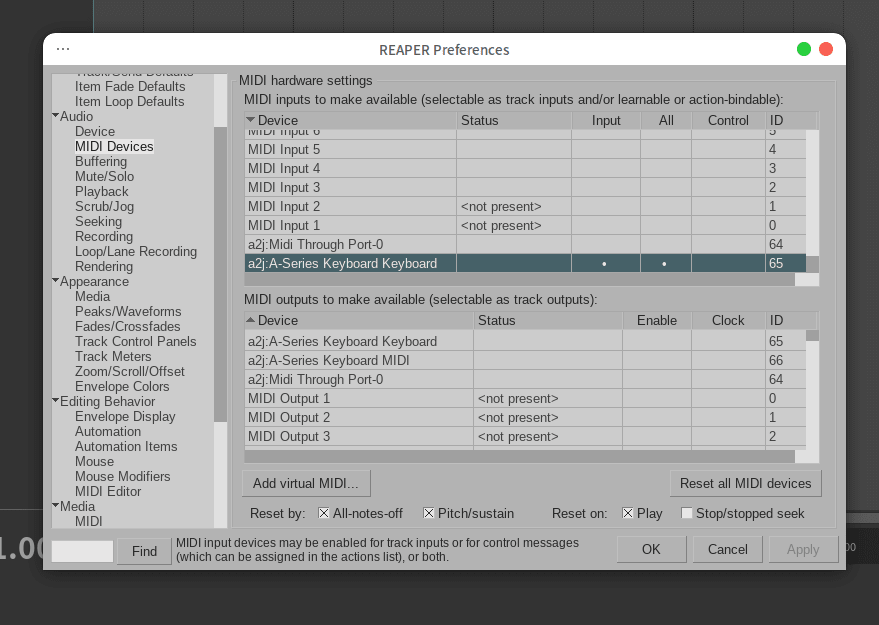This screenshot has width=879, height=625.
Task: Toggle the All-notes-off checkbox
Action: pos(323,513)
